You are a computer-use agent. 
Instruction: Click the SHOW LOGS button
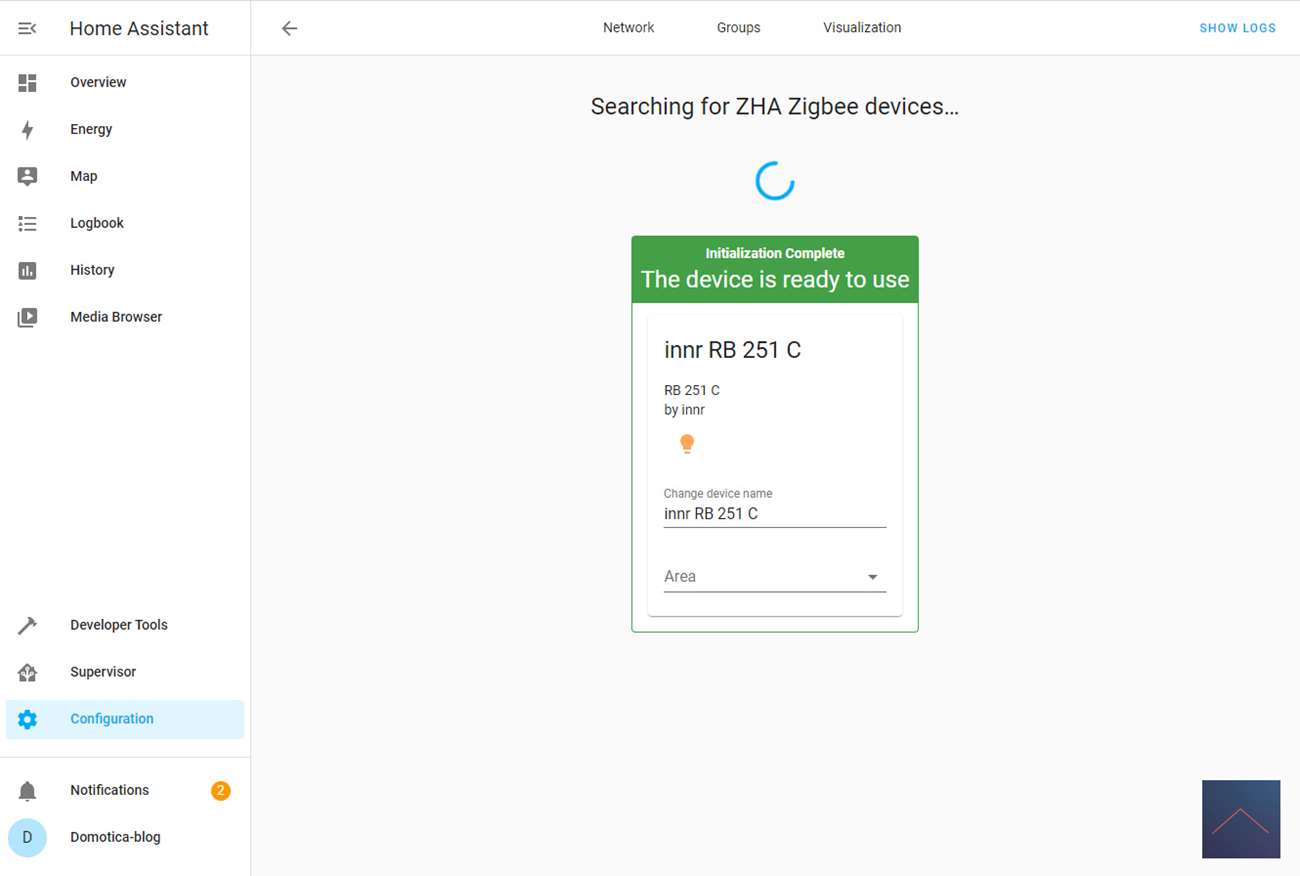[1237, 28]
